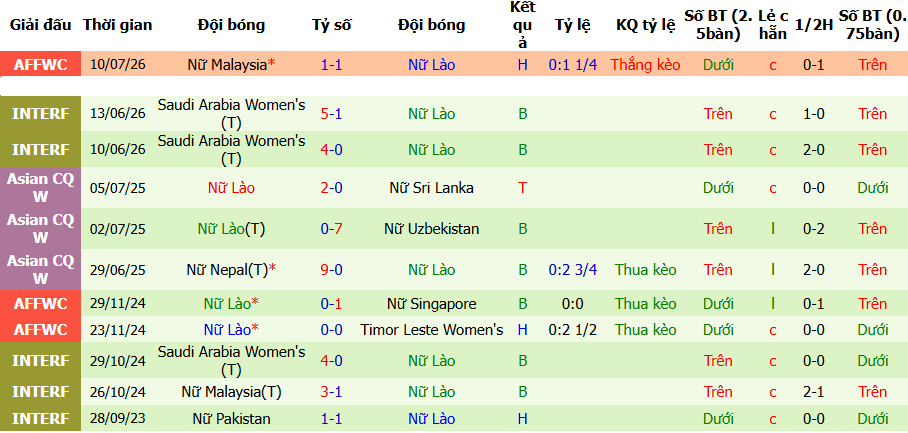
Task: Click the 2-0 score versus Sri Lanka
Action: [331, 188]
